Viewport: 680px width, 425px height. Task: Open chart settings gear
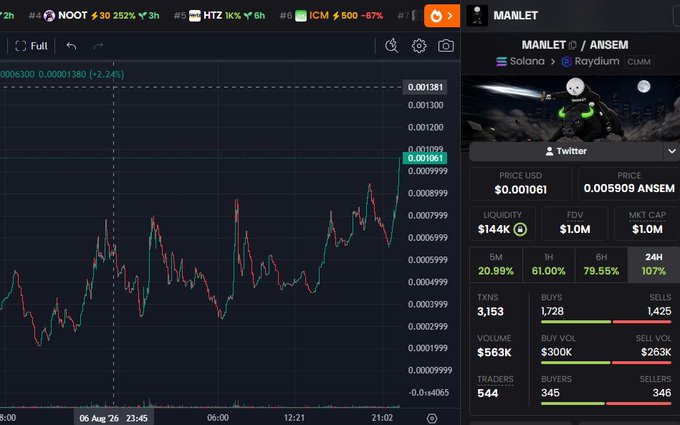[x=419, y=46]
